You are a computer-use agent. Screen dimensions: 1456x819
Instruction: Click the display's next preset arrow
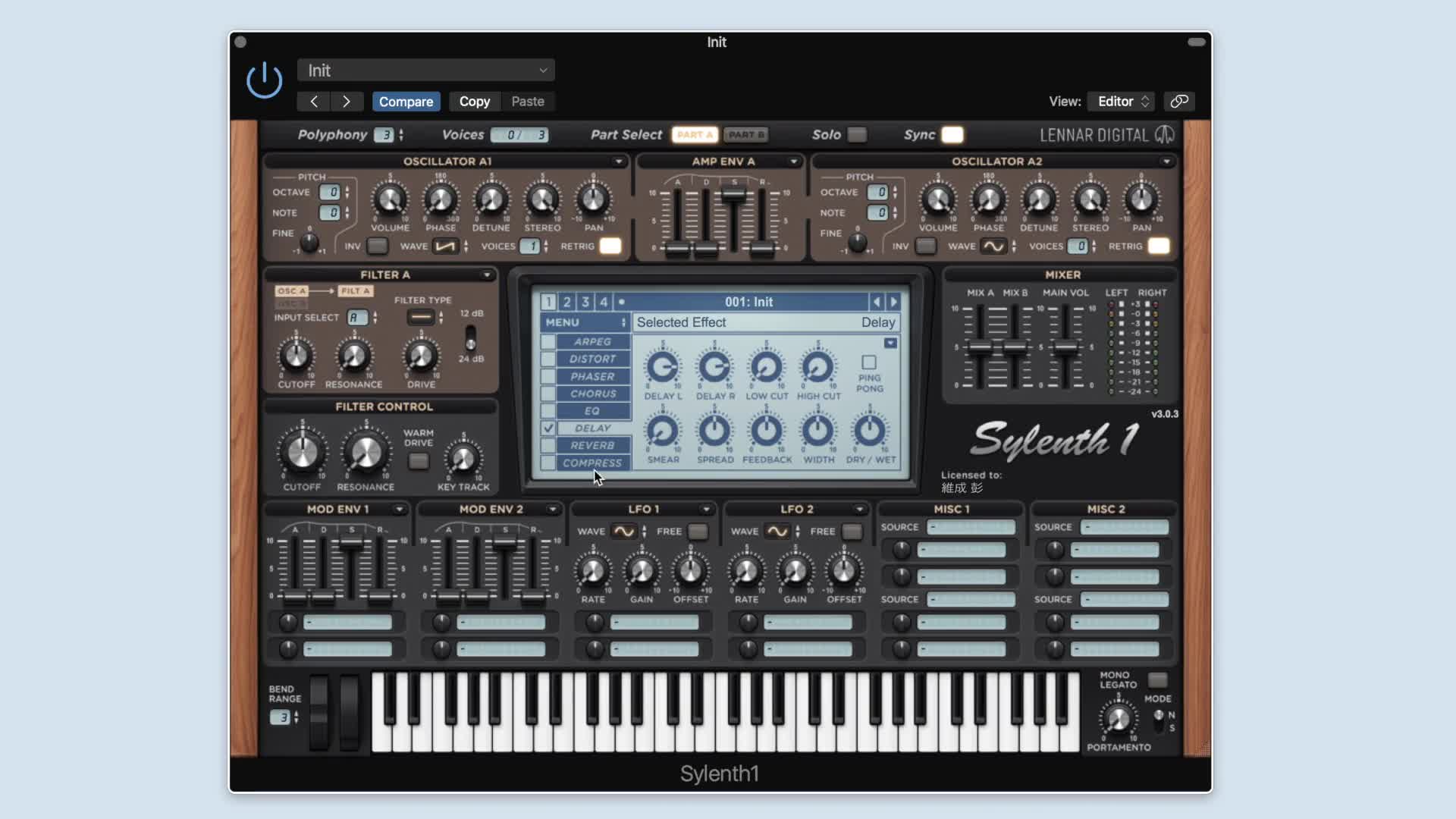point(893,302)
